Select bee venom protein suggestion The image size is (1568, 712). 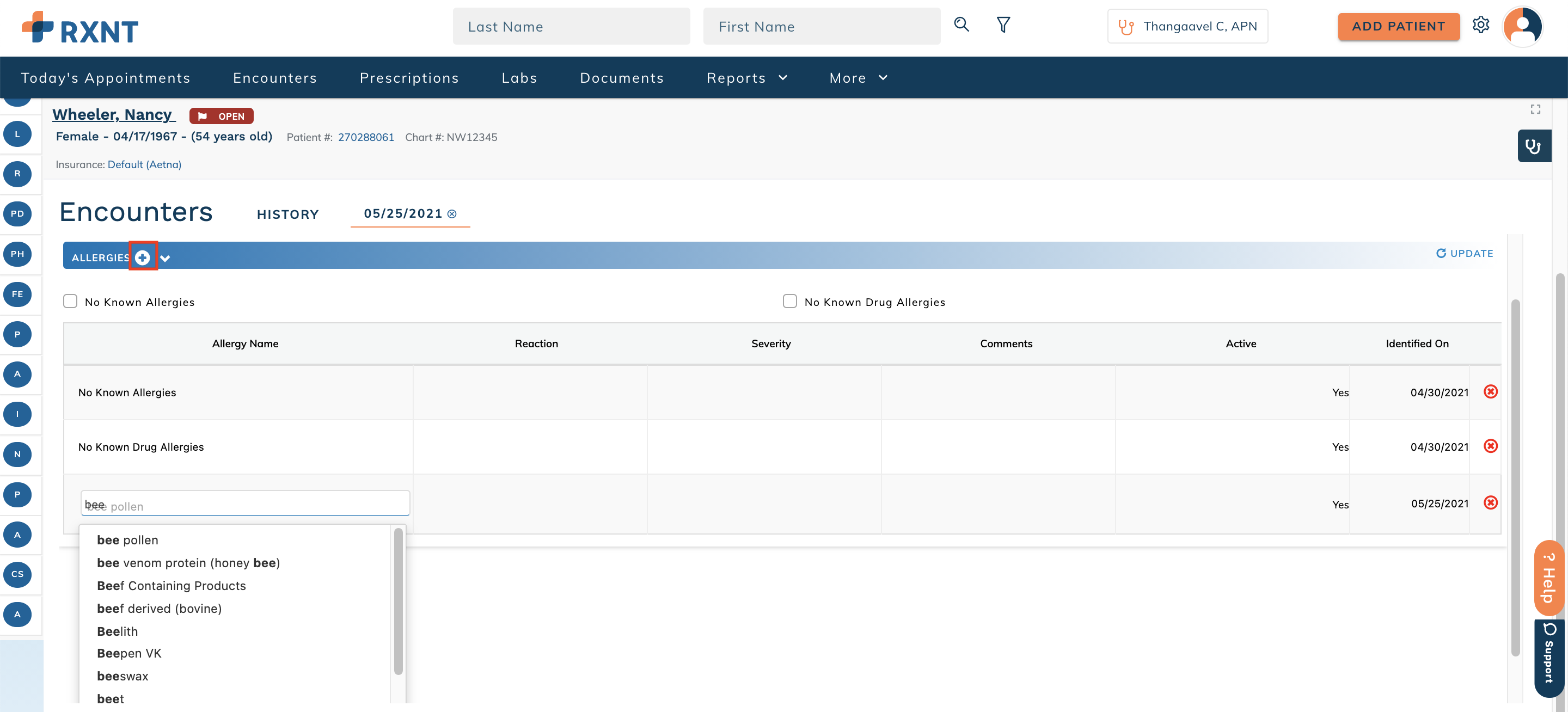tap(188, 563)
